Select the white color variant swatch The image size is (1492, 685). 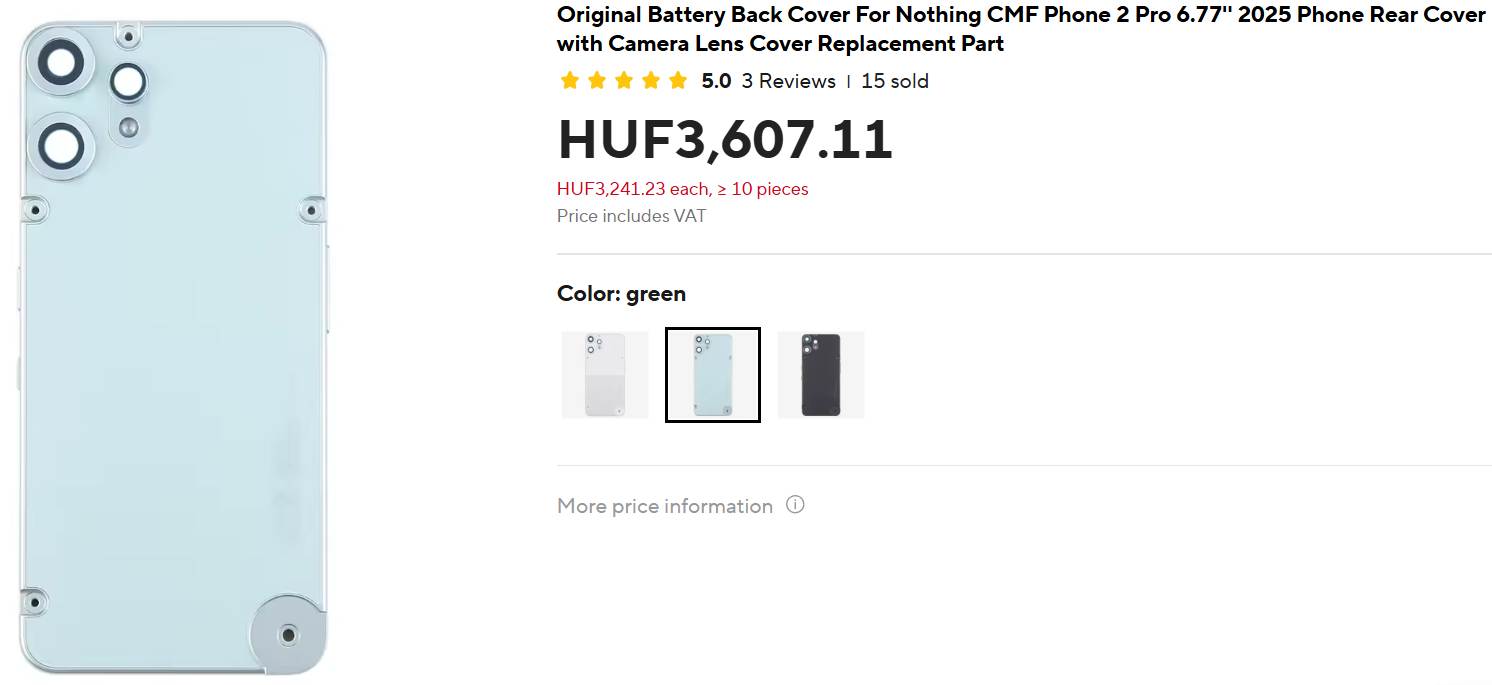coord(605,375)
